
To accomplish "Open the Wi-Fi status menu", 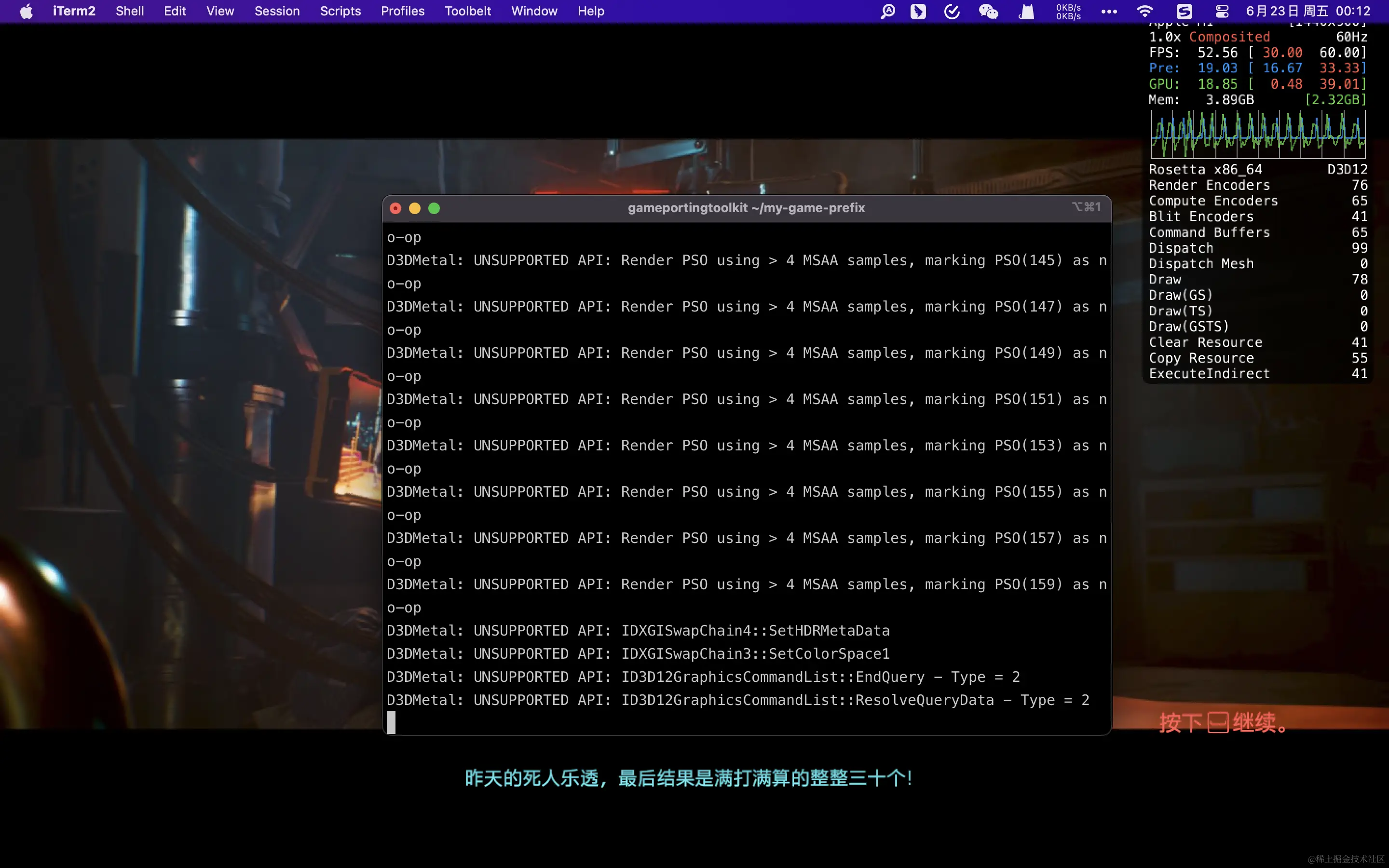I will pos(1144,11).
